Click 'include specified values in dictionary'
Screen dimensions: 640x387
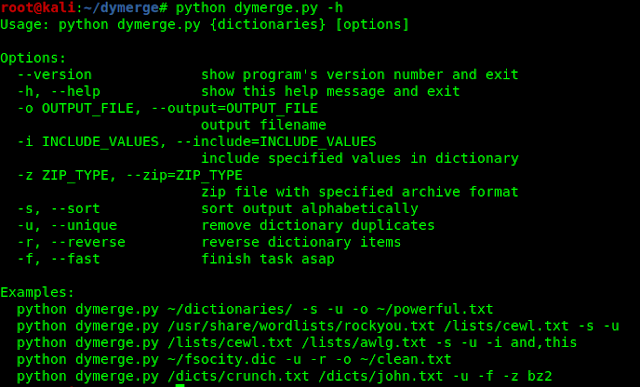click(x=360, y=158)
